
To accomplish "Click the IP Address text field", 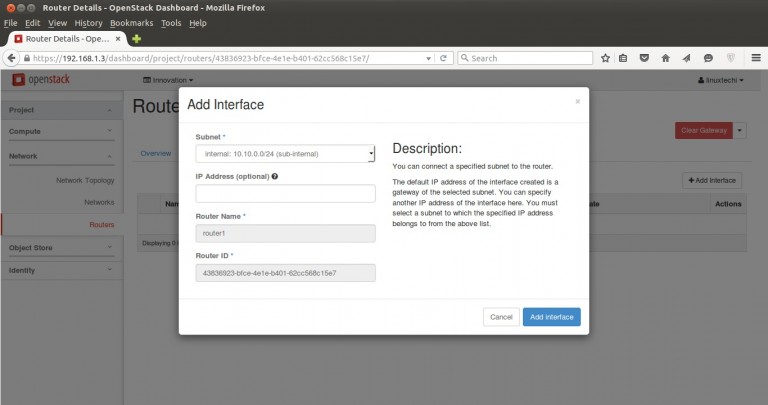I will (285, 193).
